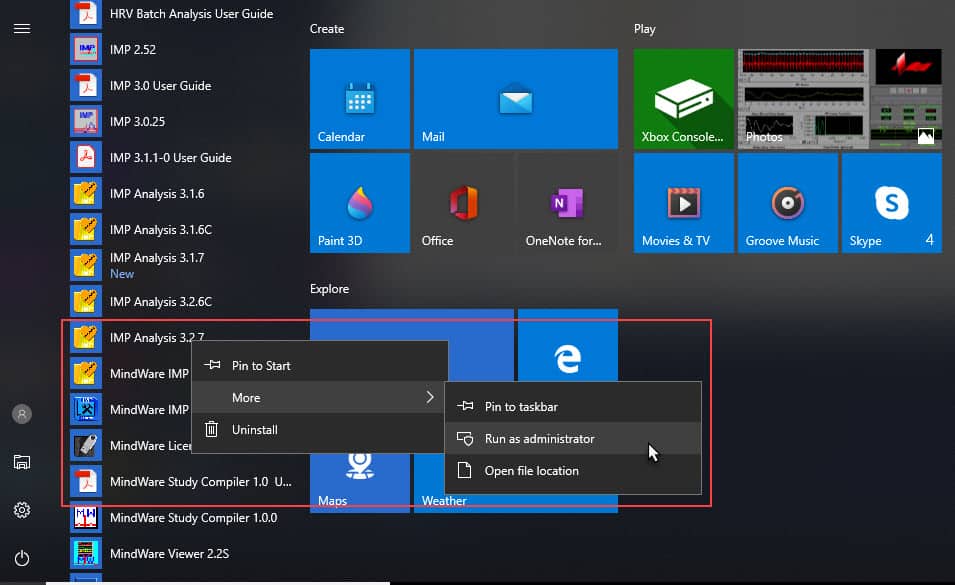The width and height of the screenshot is (955, 585).
Task: Open IMP 3.1.1-0 User Guide icon
Action: coord(86,157)
